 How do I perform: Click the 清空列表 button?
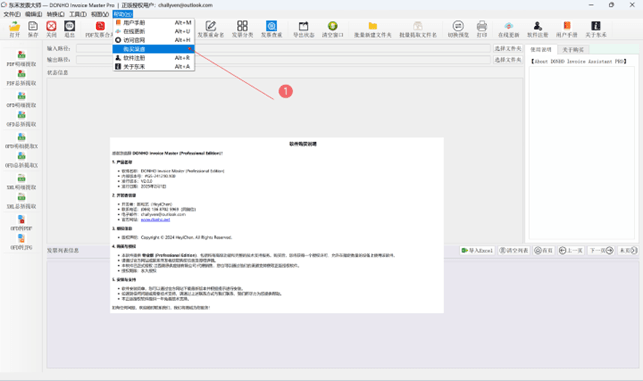pyautogui.click(x=514, y=250)
